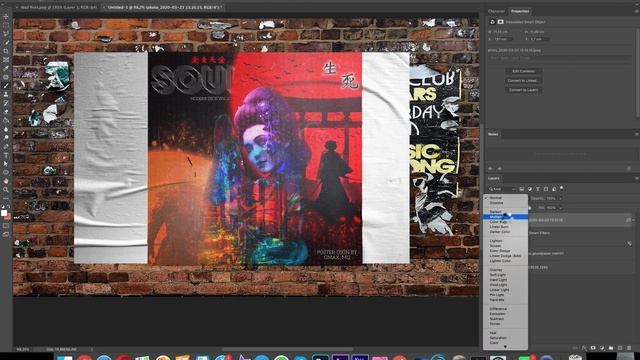Image resolution: width=640 pixels, height=360 pixels.
Task: Create a new group in Layers panel
Action: (611, 348)
